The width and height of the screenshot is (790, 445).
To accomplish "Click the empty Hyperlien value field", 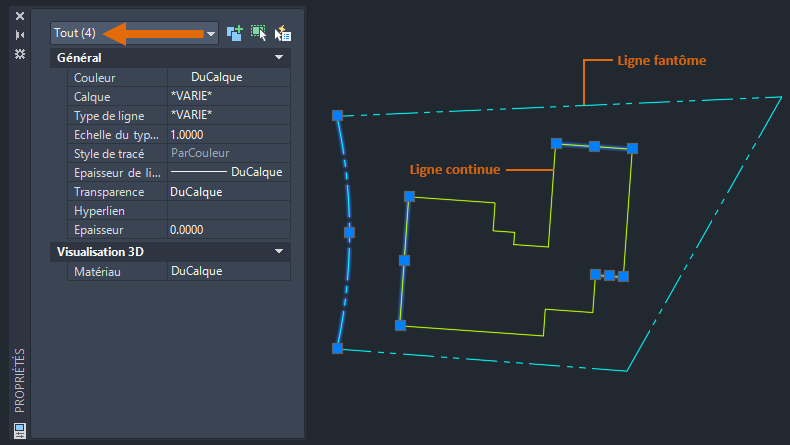I will click(229, 211).
